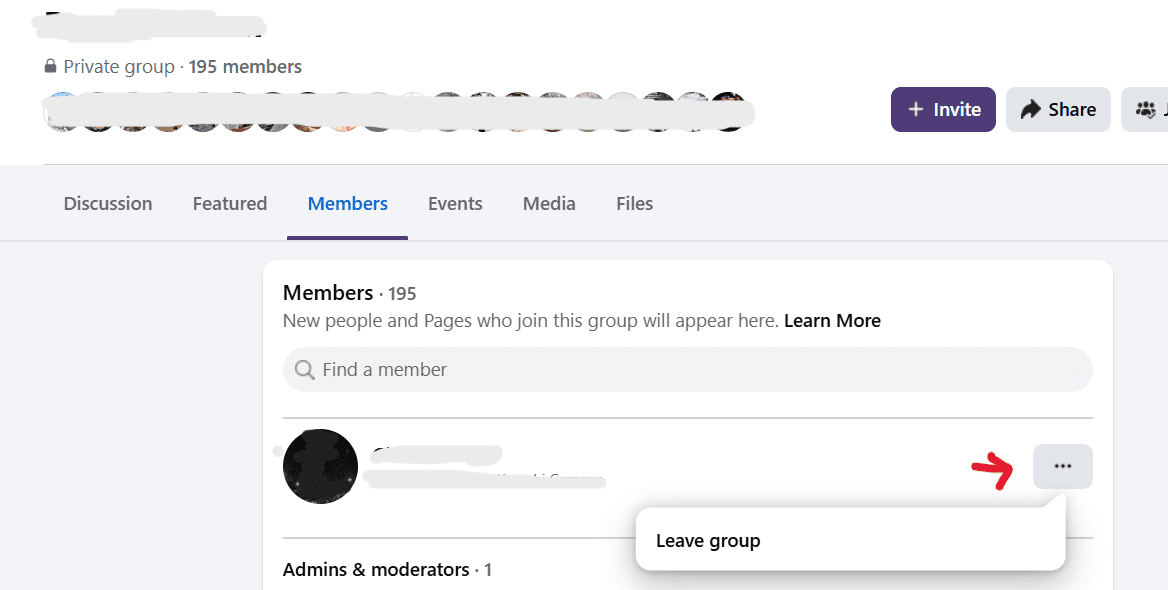Open the three-dot options menu for the member
Screen dimensions: 1168x590
tap(1062, 466)
